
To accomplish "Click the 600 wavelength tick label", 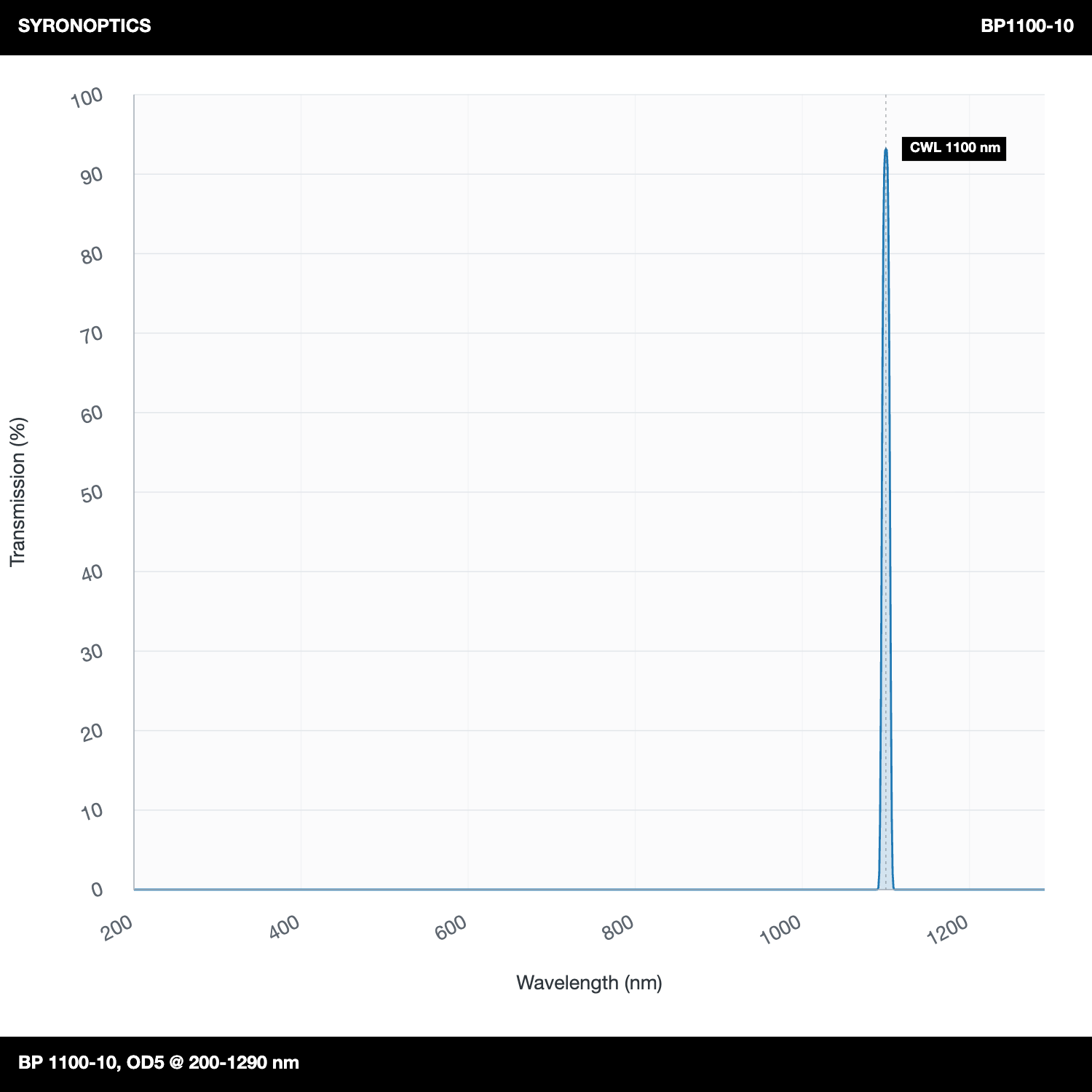I will (x=451, y=927).
